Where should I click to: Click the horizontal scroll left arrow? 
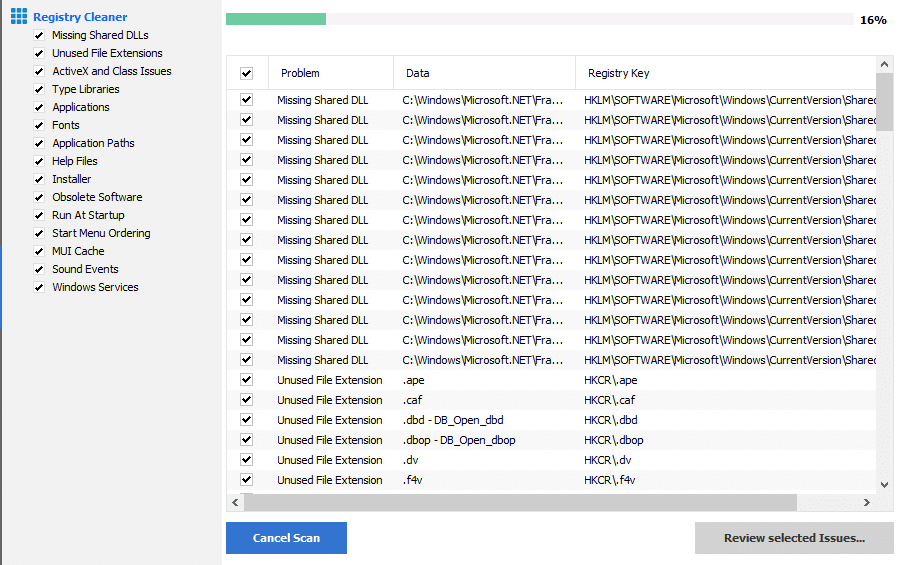point(235,502)
